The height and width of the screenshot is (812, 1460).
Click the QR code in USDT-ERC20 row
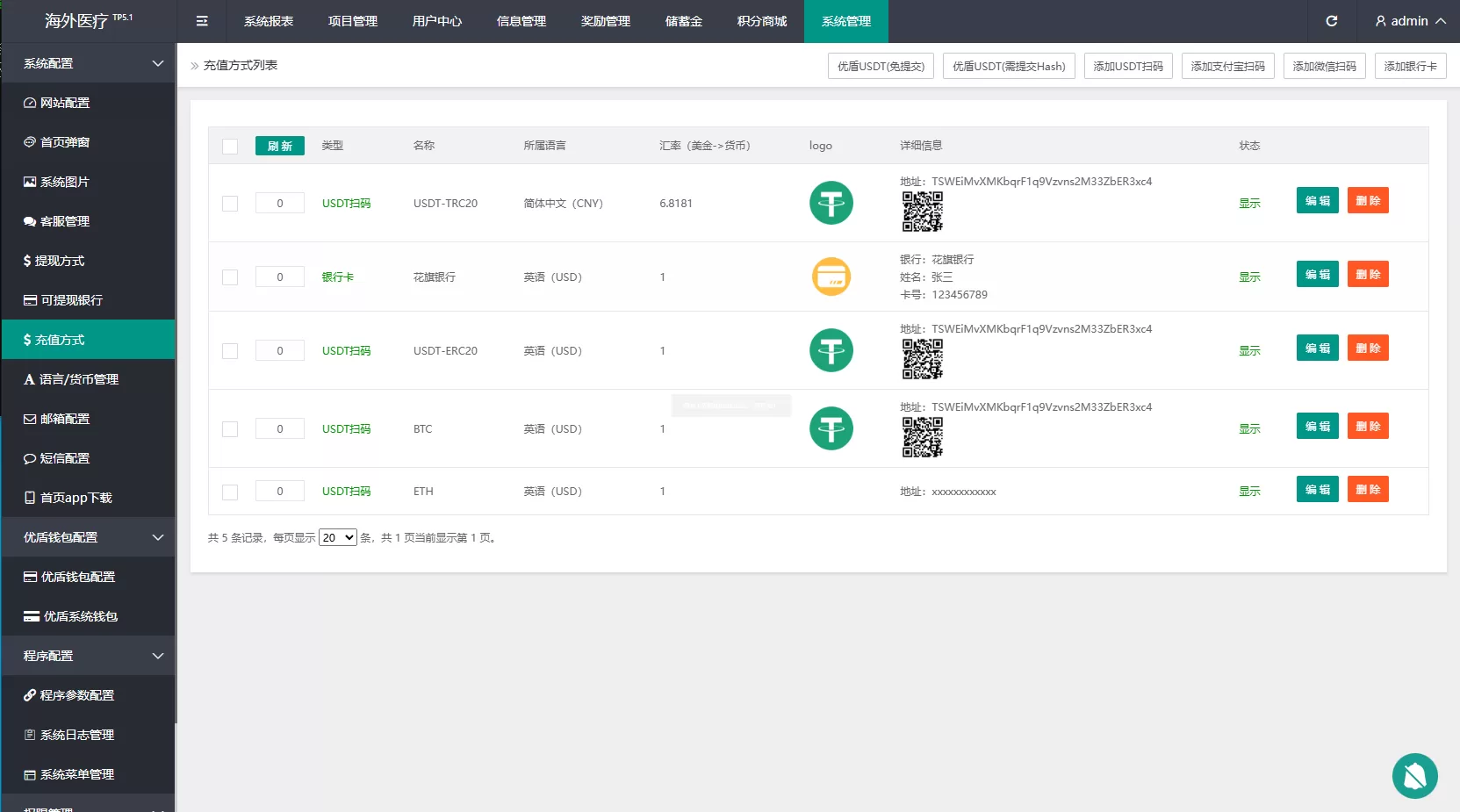tap(923, 359)
